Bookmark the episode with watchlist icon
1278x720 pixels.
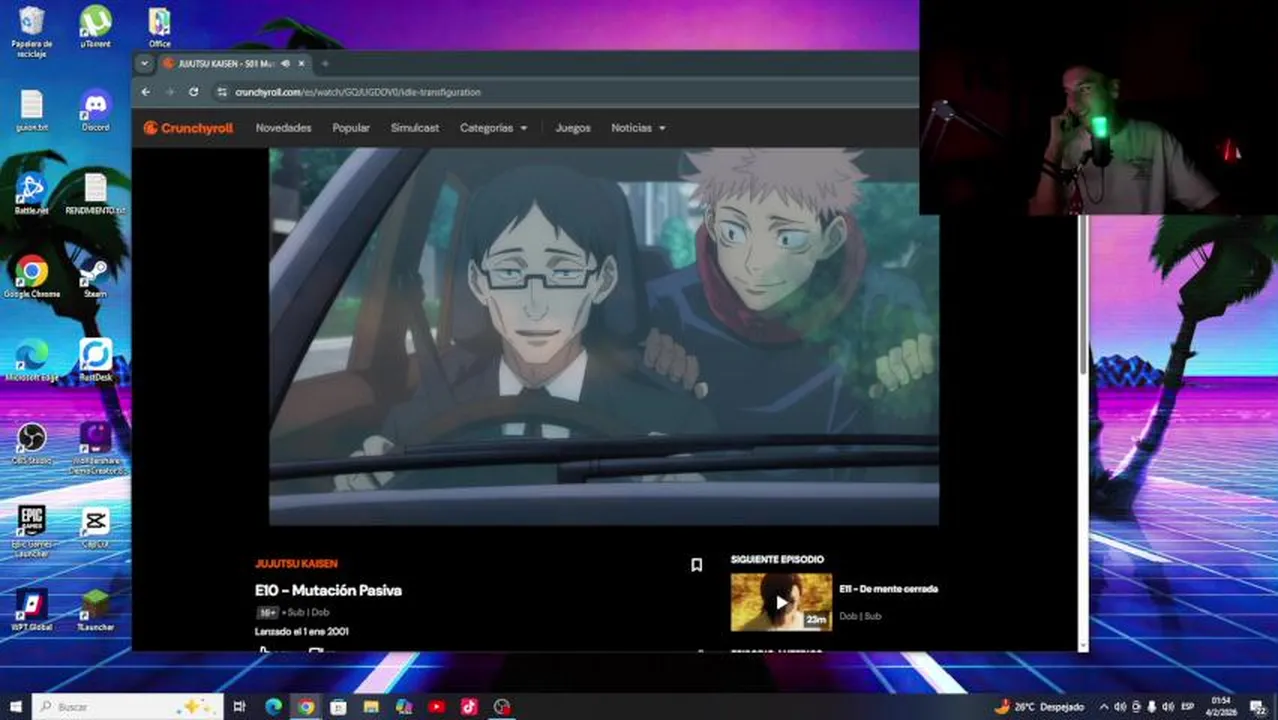point(696,565)
